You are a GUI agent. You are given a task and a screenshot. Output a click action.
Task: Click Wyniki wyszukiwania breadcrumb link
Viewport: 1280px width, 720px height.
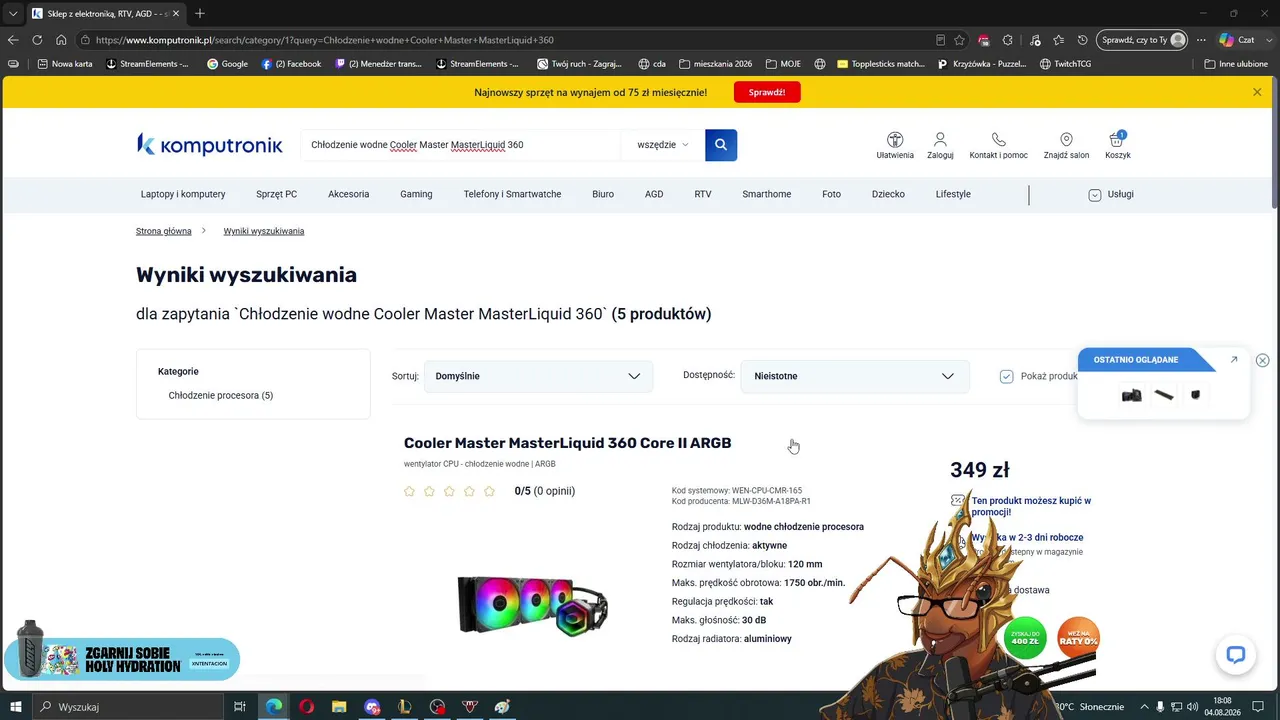[x=264, y=231]
